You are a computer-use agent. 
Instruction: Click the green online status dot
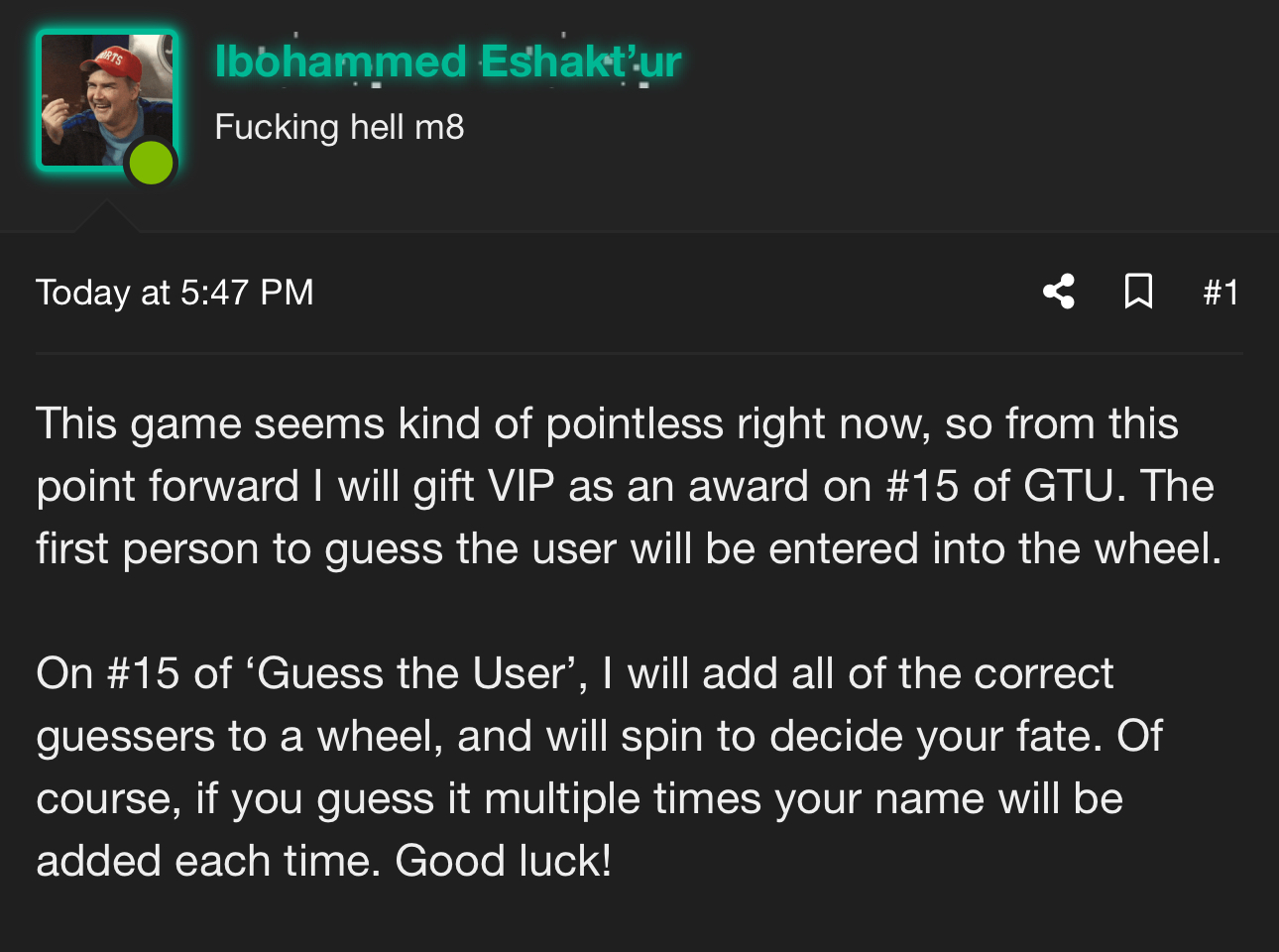pyautogui.click(x=151, y=163)
